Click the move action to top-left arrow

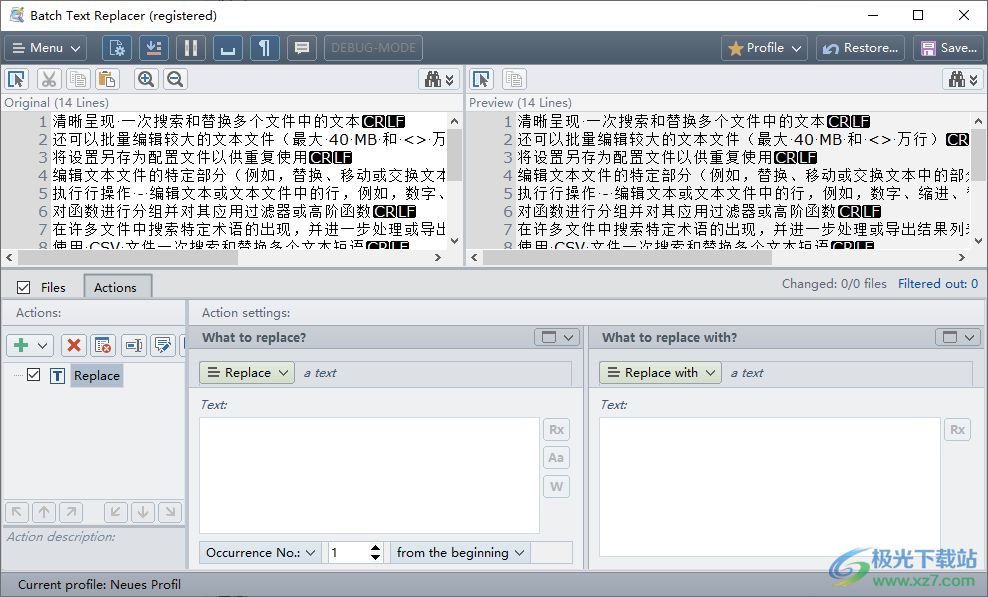(x=17, y=512)
